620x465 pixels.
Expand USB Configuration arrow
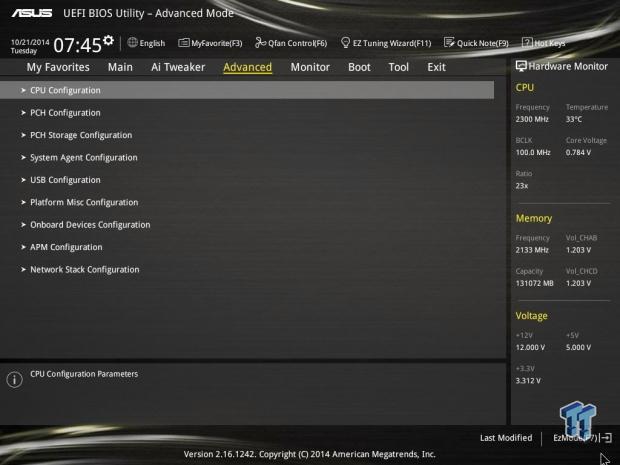click(23, 180)
